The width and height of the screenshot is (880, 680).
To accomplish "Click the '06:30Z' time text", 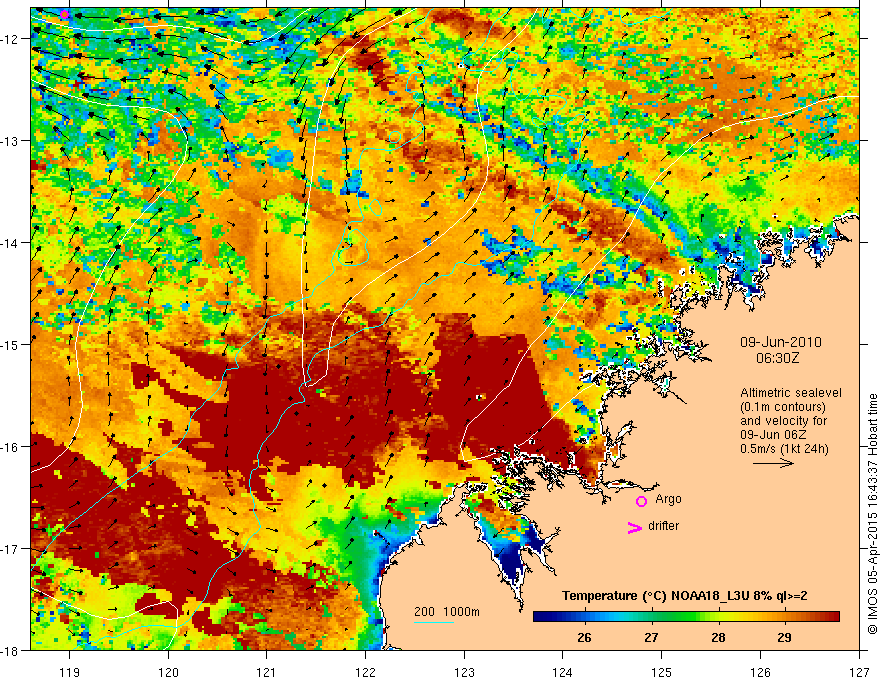I will tap(777, 357).
